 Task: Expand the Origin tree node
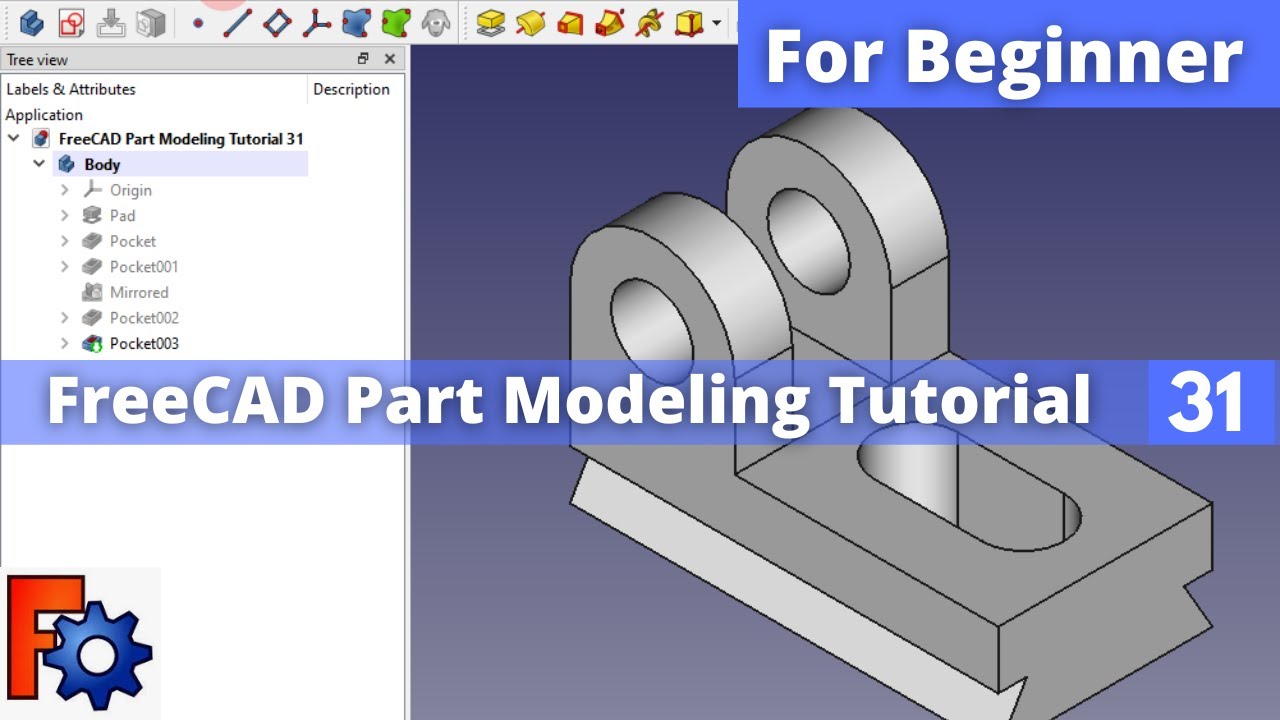click(x=65, y=190)
